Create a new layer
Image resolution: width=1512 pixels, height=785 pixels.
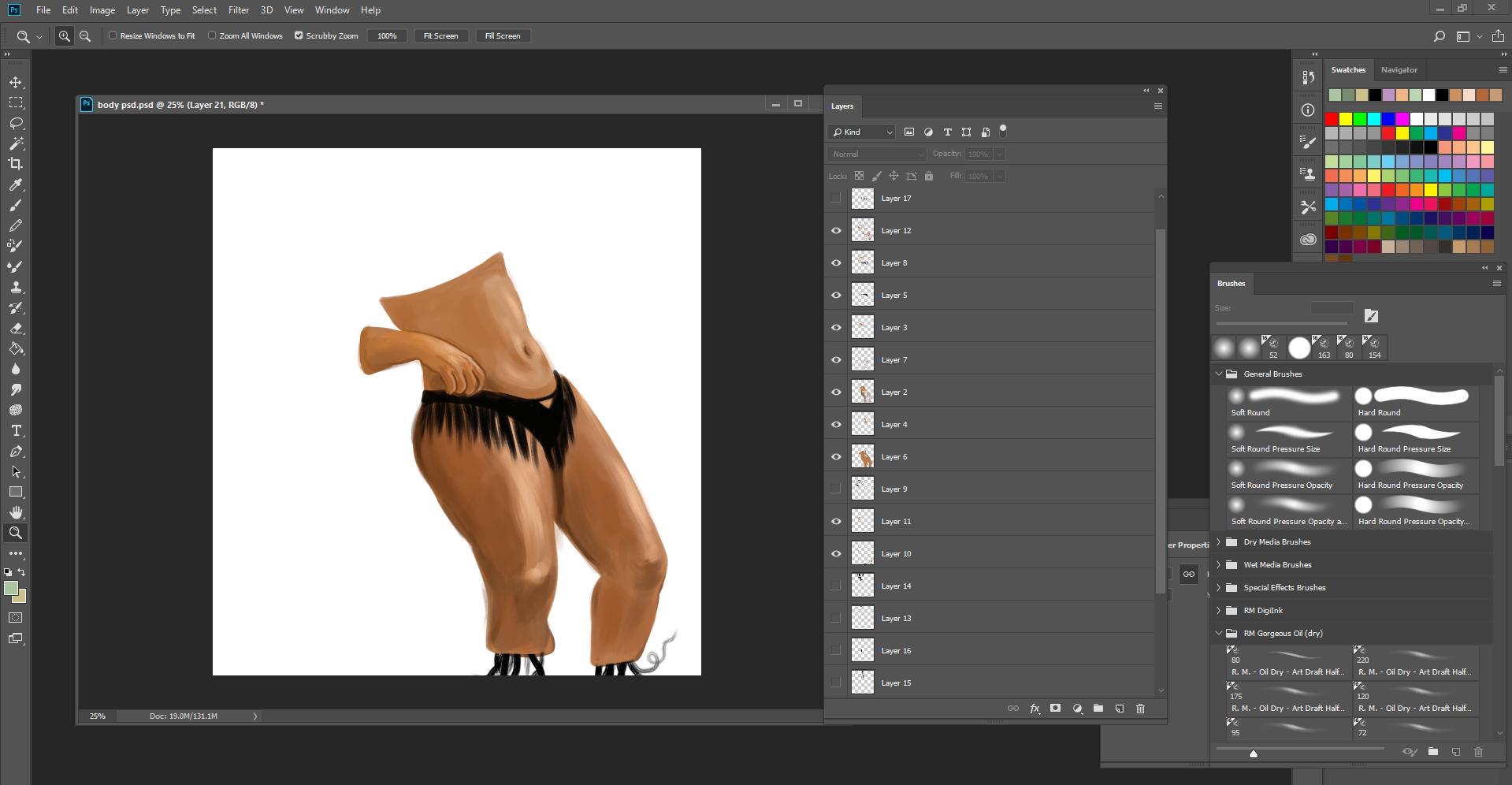(x=1120, y=709)
